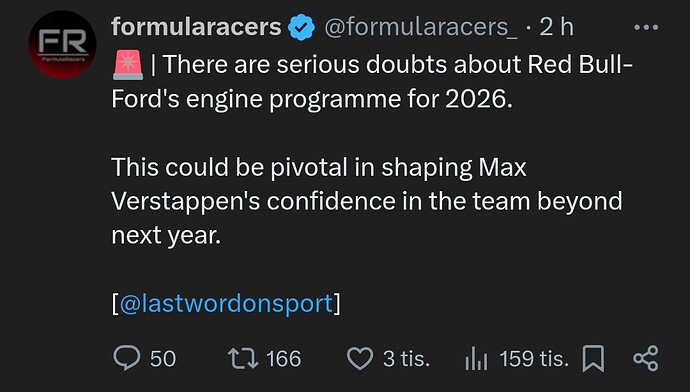
Task: Bookmark this post with the bookmark icon
Action: tap(593, 359)
